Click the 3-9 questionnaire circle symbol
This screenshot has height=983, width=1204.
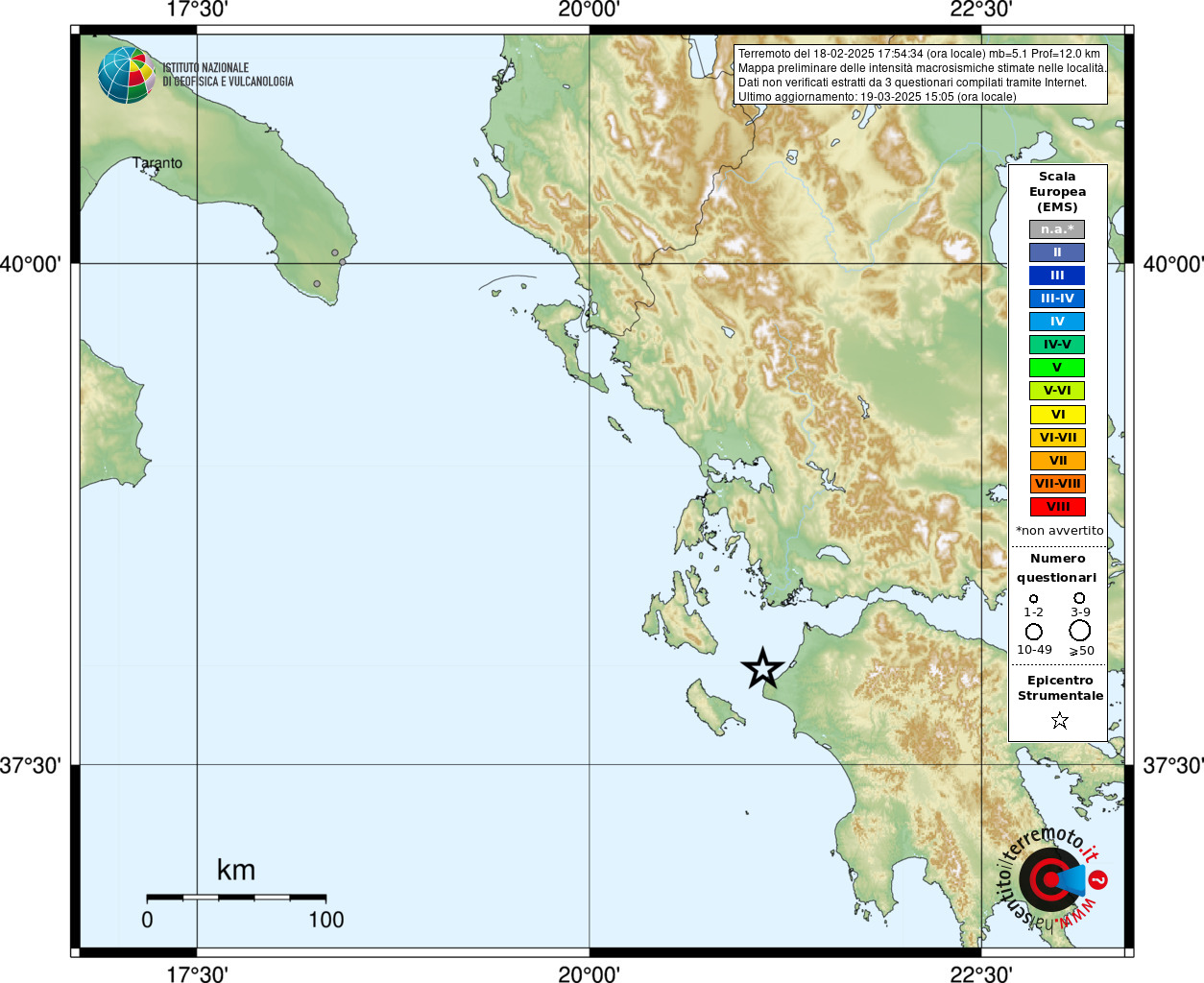coord(1079,598)
